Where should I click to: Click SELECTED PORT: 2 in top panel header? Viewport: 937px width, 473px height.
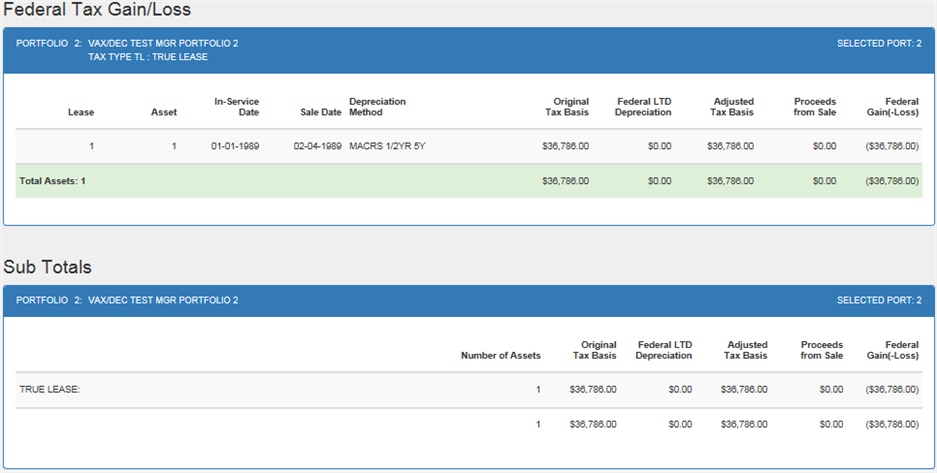point(879,44)
